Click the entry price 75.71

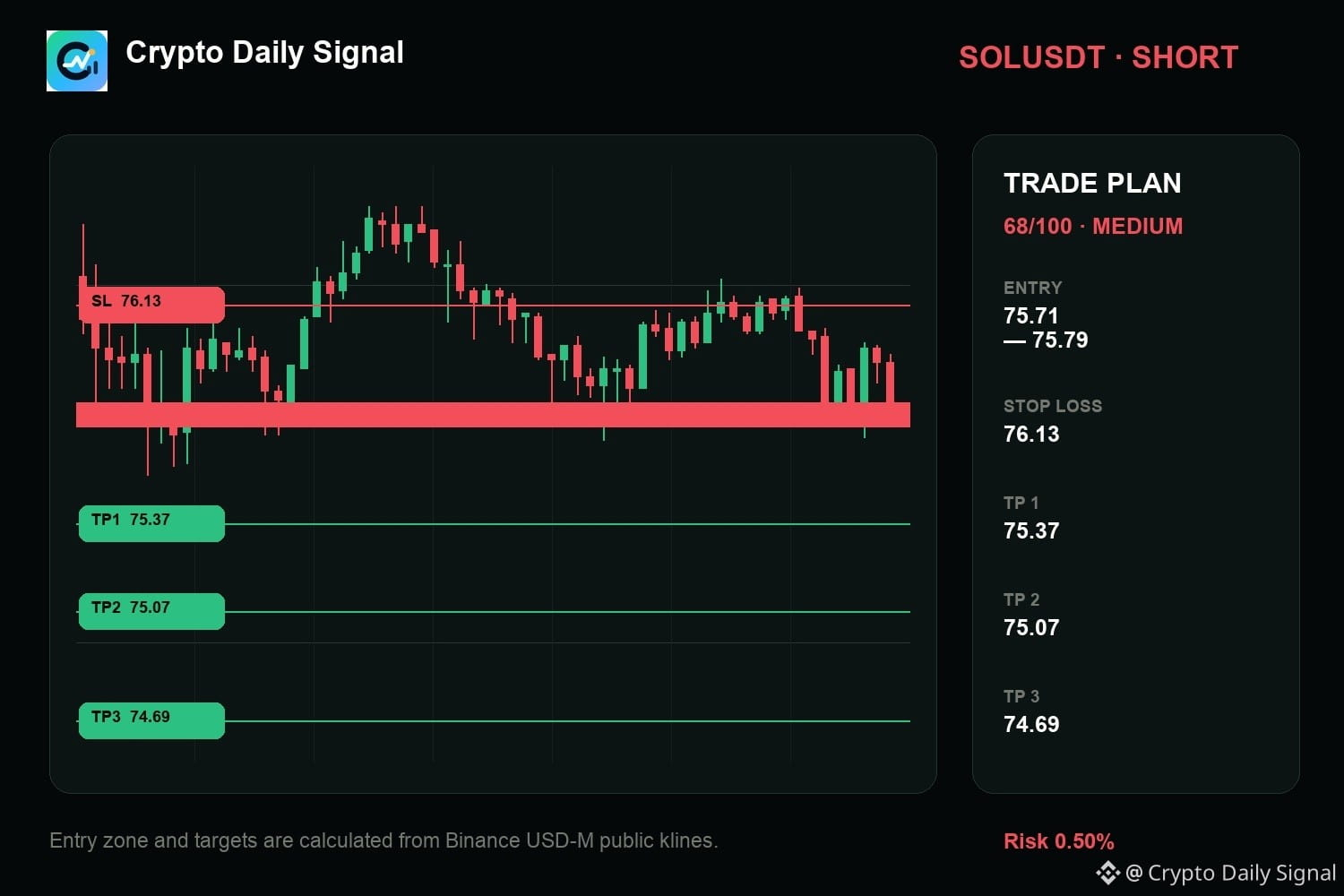tap(1031, 315)
